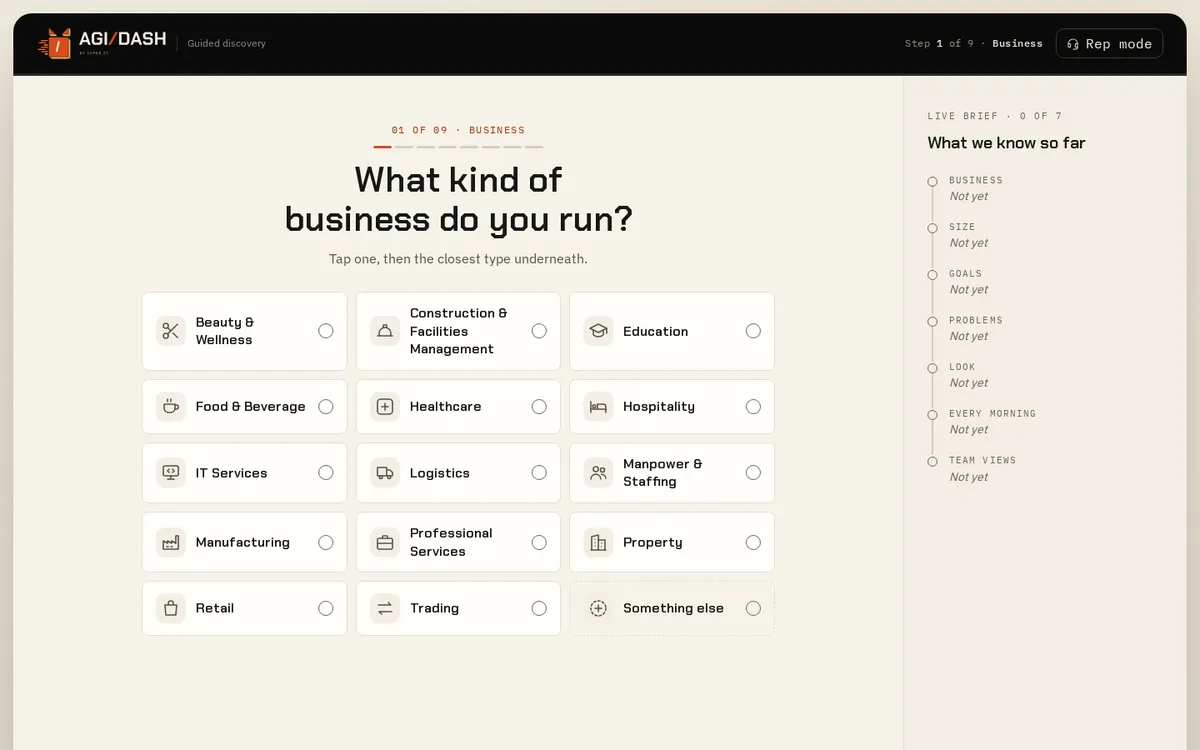
Task: Click 'Tap one, then the closest type underneath.'
Action: (x=458, y=259)
